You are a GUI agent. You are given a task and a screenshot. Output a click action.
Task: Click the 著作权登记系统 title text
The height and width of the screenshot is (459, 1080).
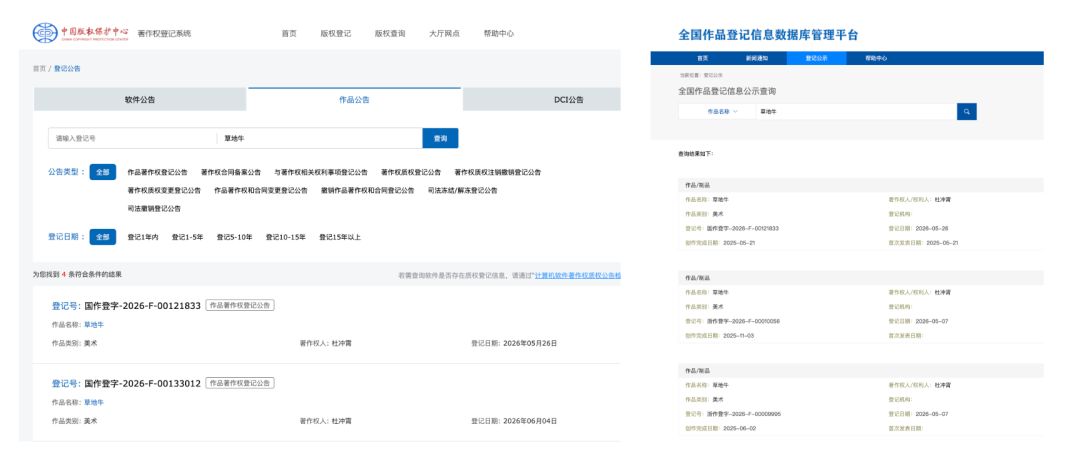164,33
